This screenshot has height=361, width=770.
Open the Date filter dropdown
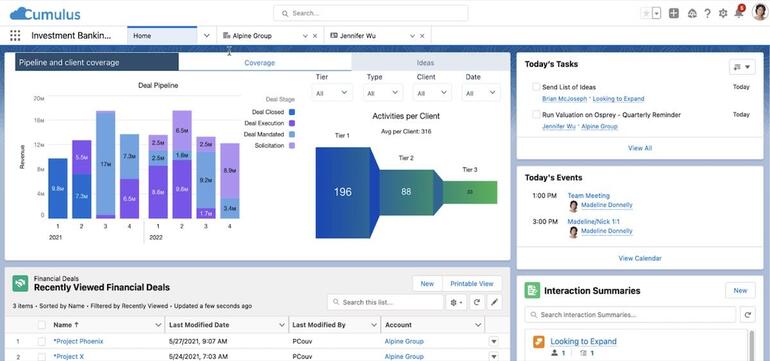point(481,93)
